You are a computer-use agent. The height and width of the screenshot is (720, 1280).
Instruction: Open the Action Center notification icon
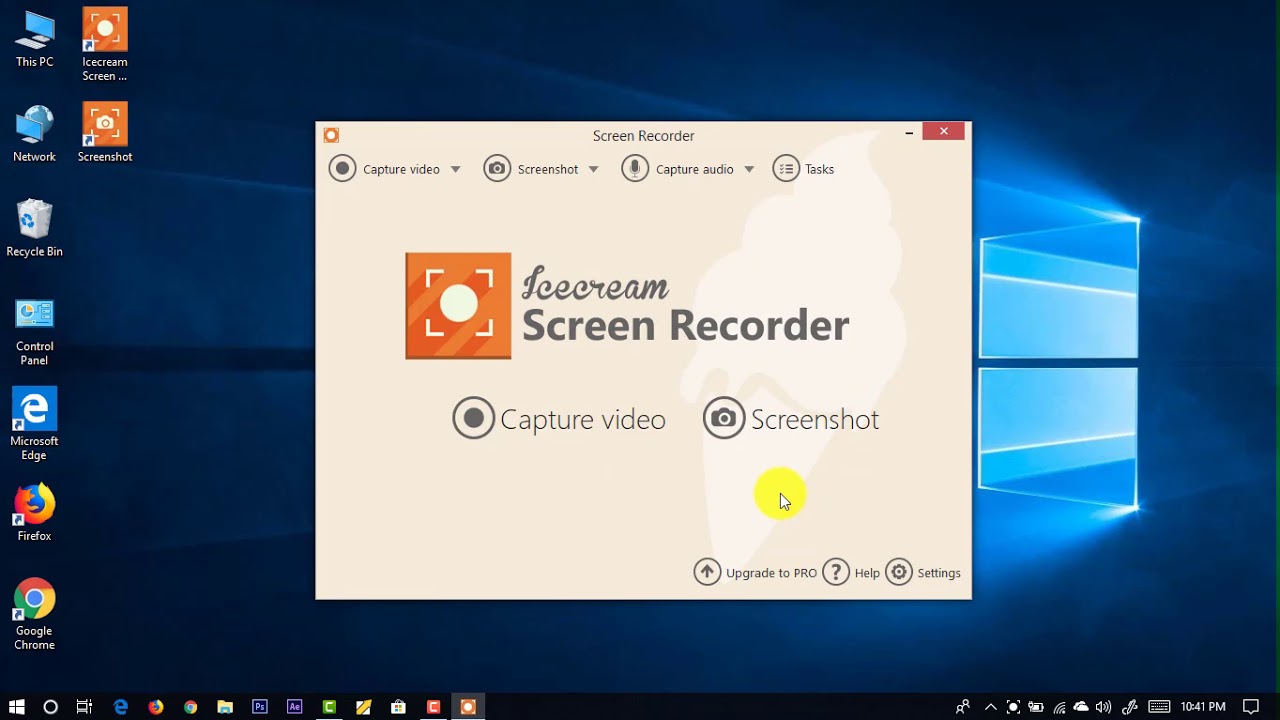point(1251,706)
